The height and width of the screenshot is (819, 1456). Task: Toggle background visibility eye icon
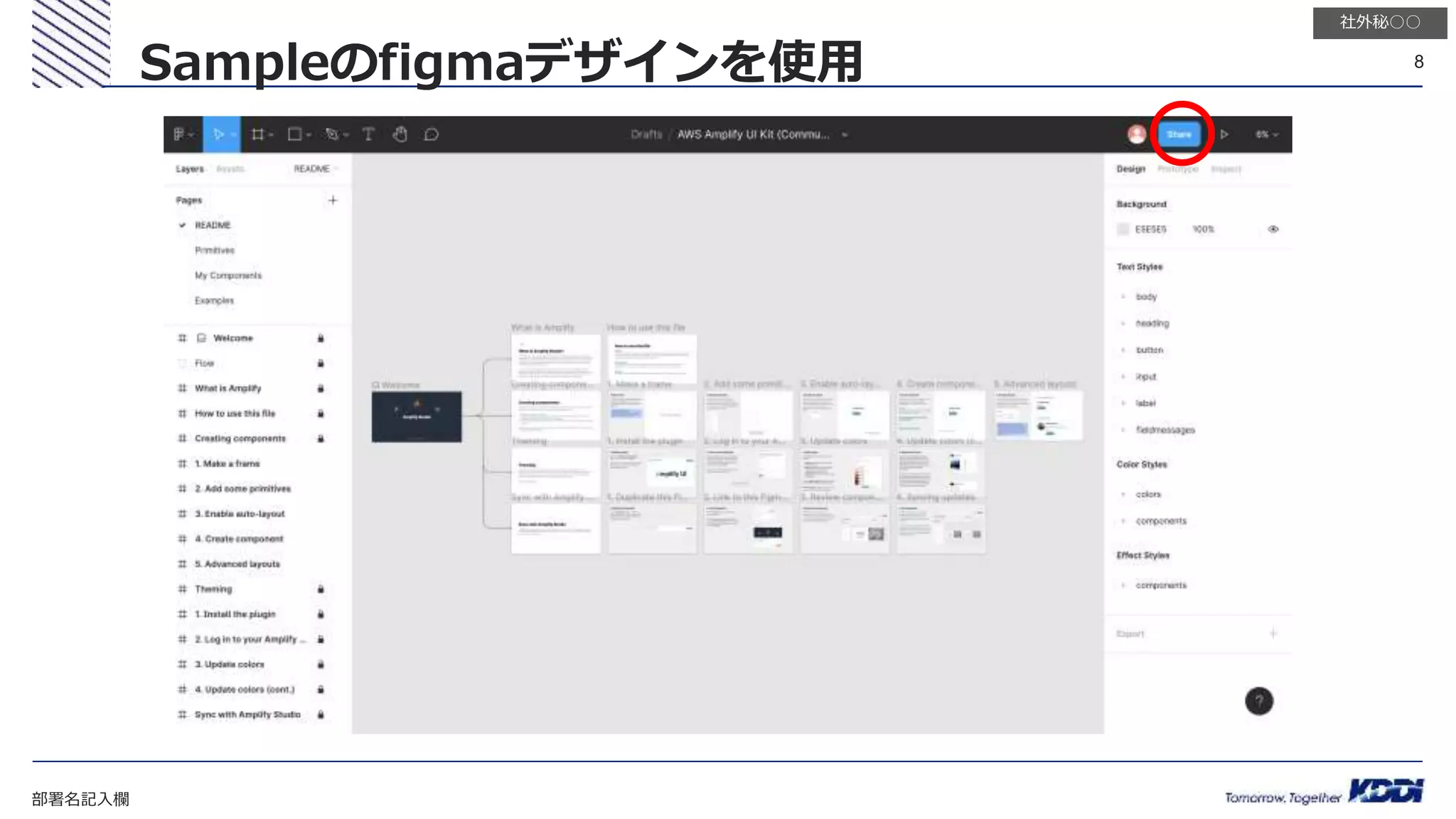coord(1273,230)
